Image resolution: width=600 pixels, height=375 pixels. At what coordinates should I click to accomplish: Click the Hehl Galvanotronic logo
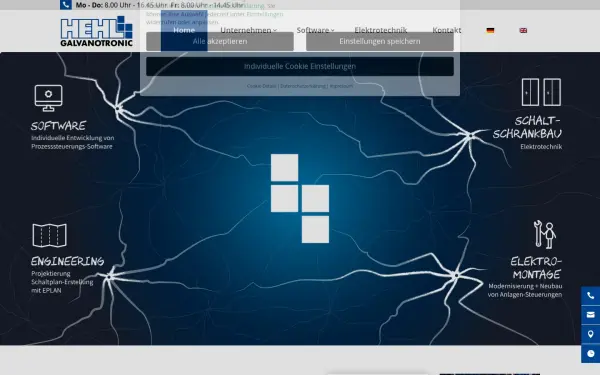coord(96,31)
